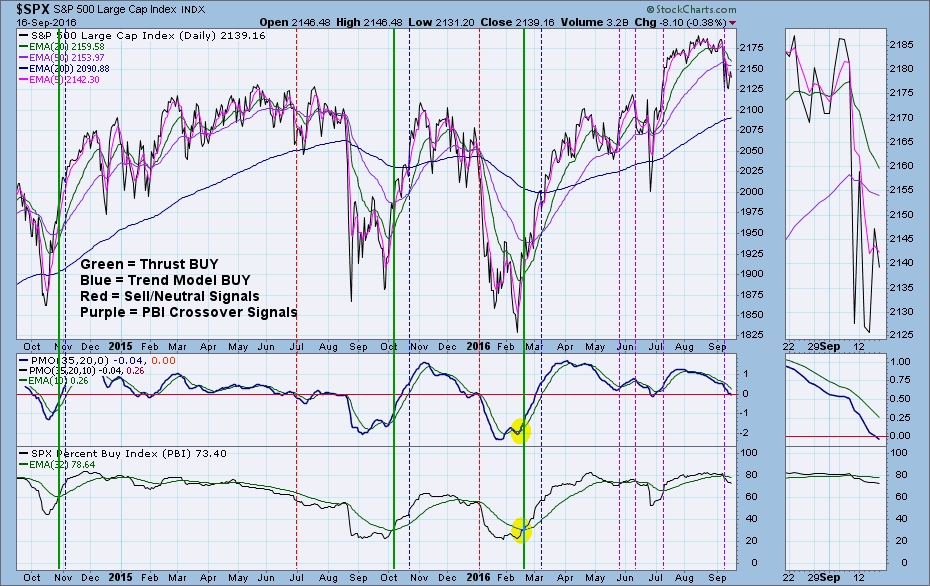Click the red down-arrow change indicator
The image size is (930, 586).
coord(733,23)
